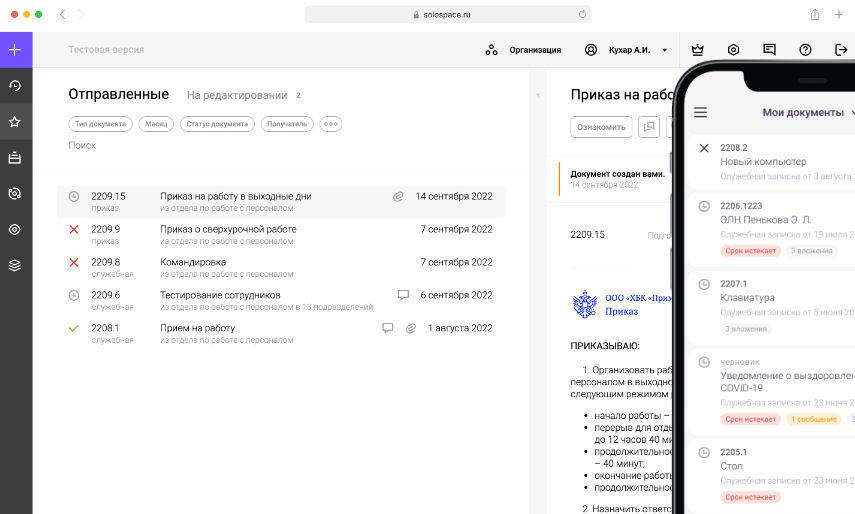Open Получатель filter
Image resolution: width=855 pixels, height=514 pixels.
point(287,124)
